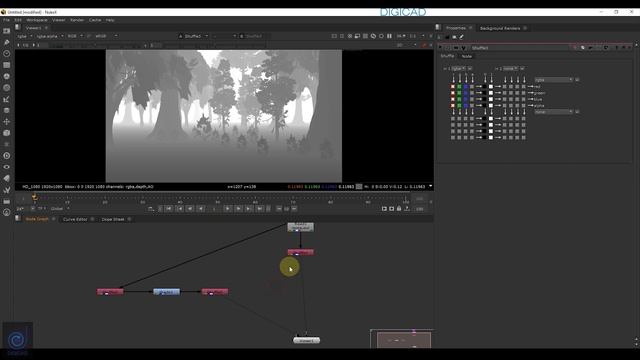The width and height of the screenshot is (640, 360).
Task: Select the Read node at graph top
Action: 300,227
